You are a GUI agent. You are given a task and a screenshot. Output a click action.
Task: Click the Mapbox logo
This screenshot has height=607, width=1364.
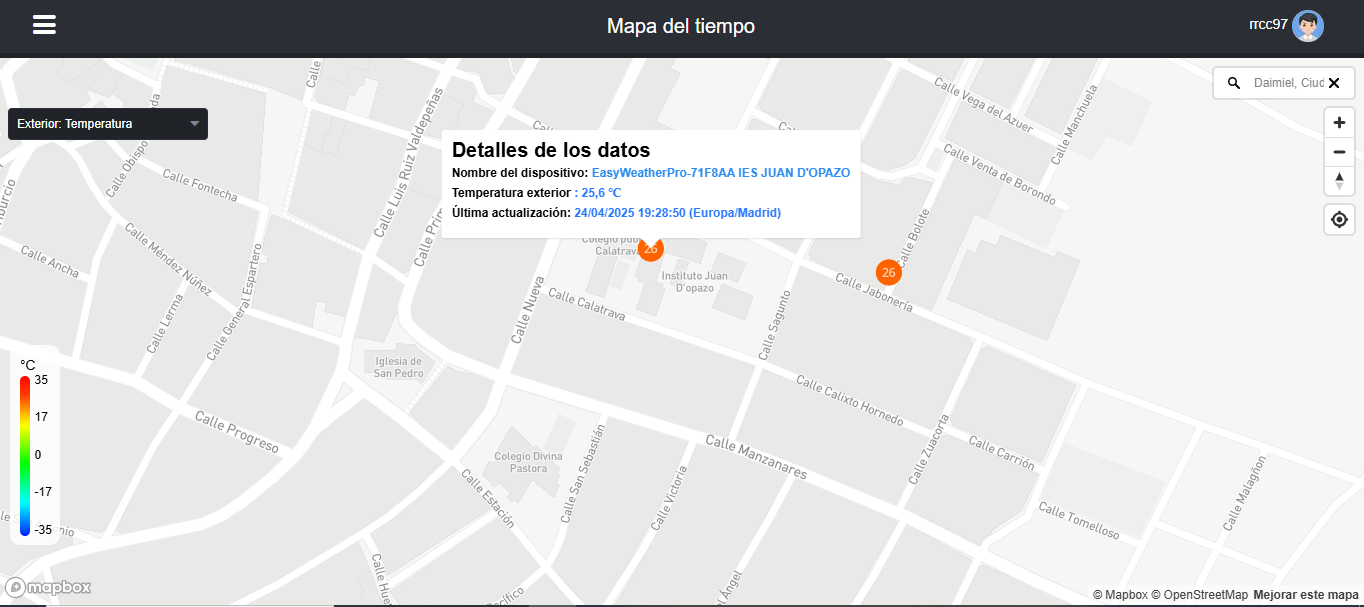pos(47,586)
